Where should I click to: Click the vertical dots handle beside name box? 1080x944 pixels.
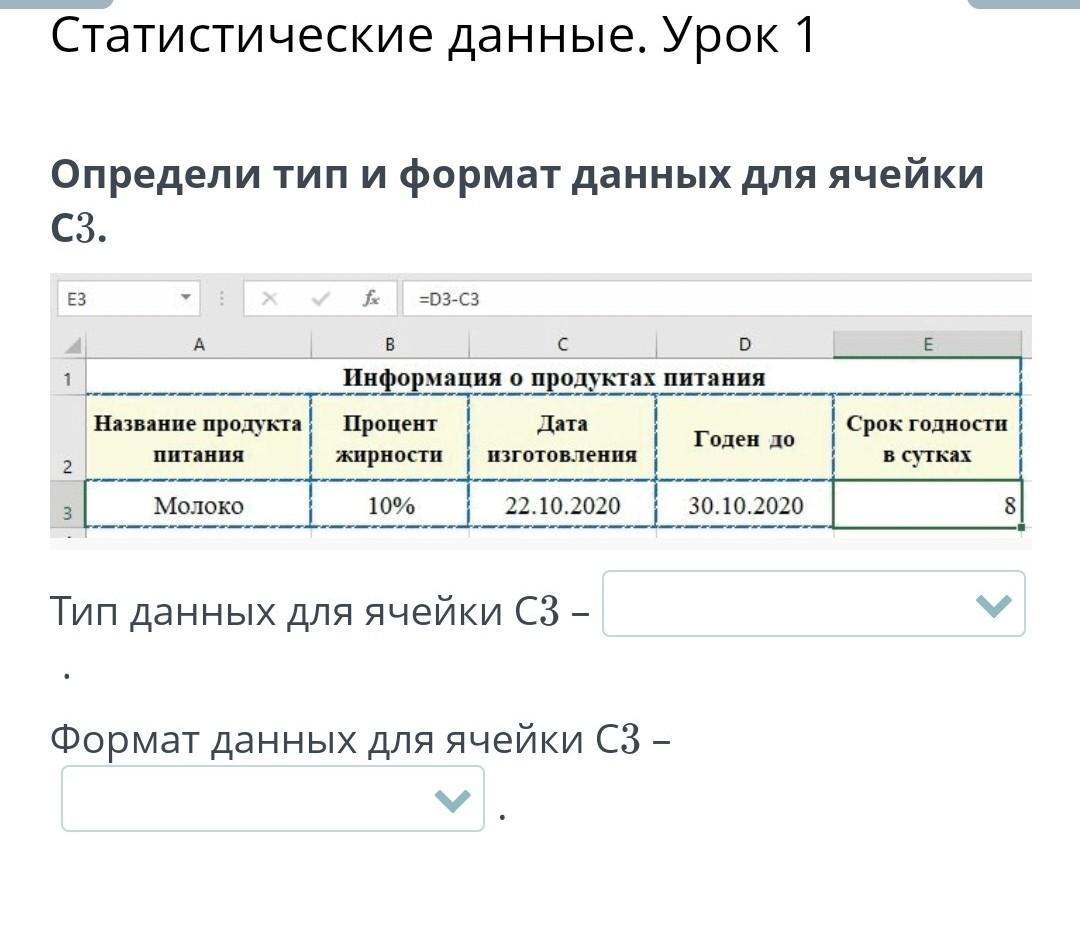[x=222, y=298]
